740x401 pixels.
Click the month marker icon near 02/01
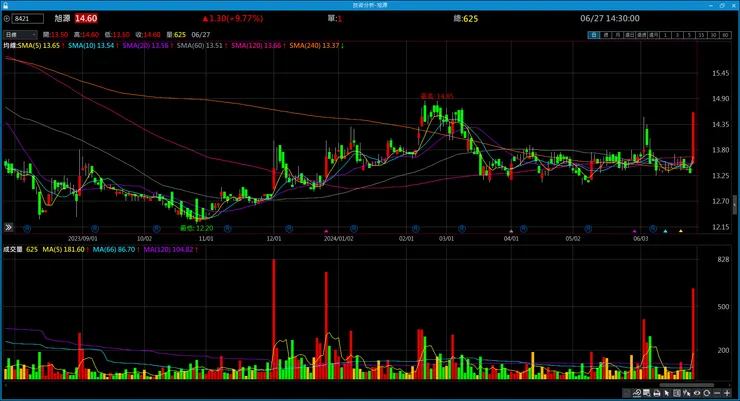coord(415,229)
